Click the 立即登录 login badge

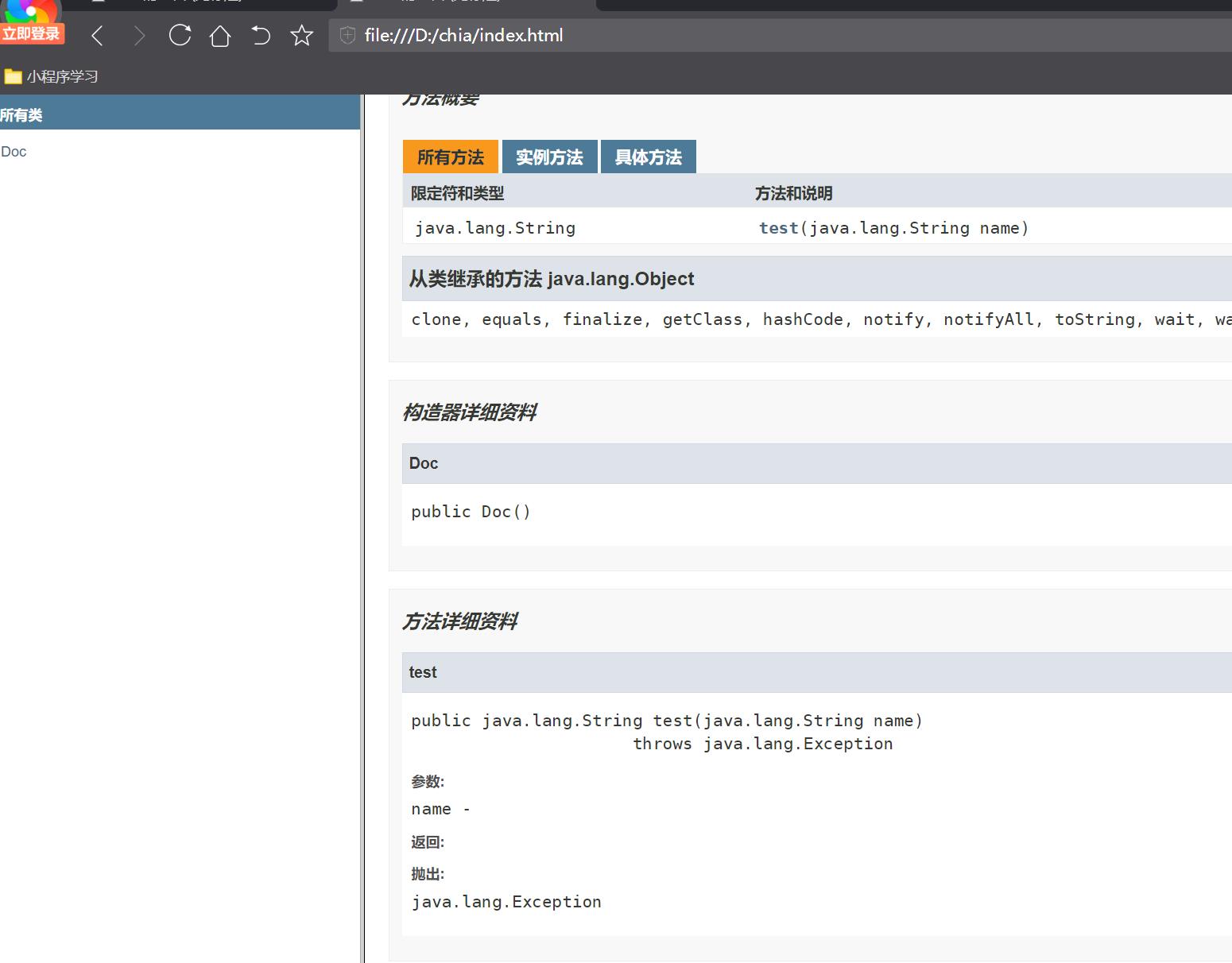coord(31,33)
